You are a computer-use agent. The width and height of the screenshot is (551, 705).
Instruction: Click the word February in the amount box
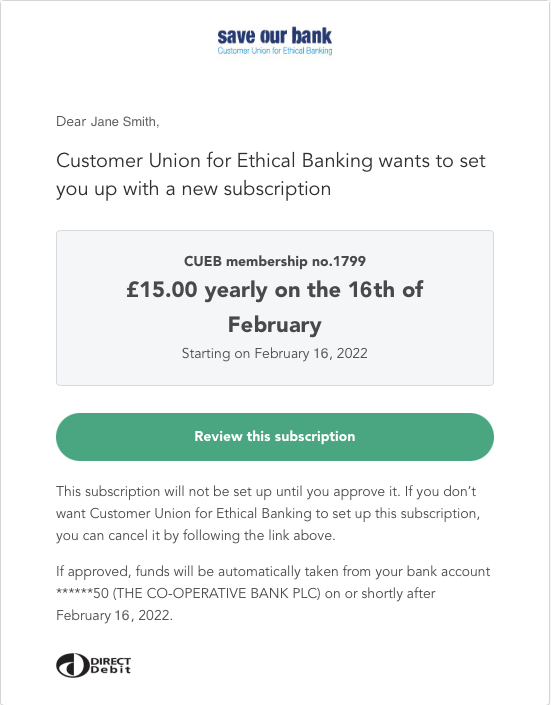tap(275, 325)
